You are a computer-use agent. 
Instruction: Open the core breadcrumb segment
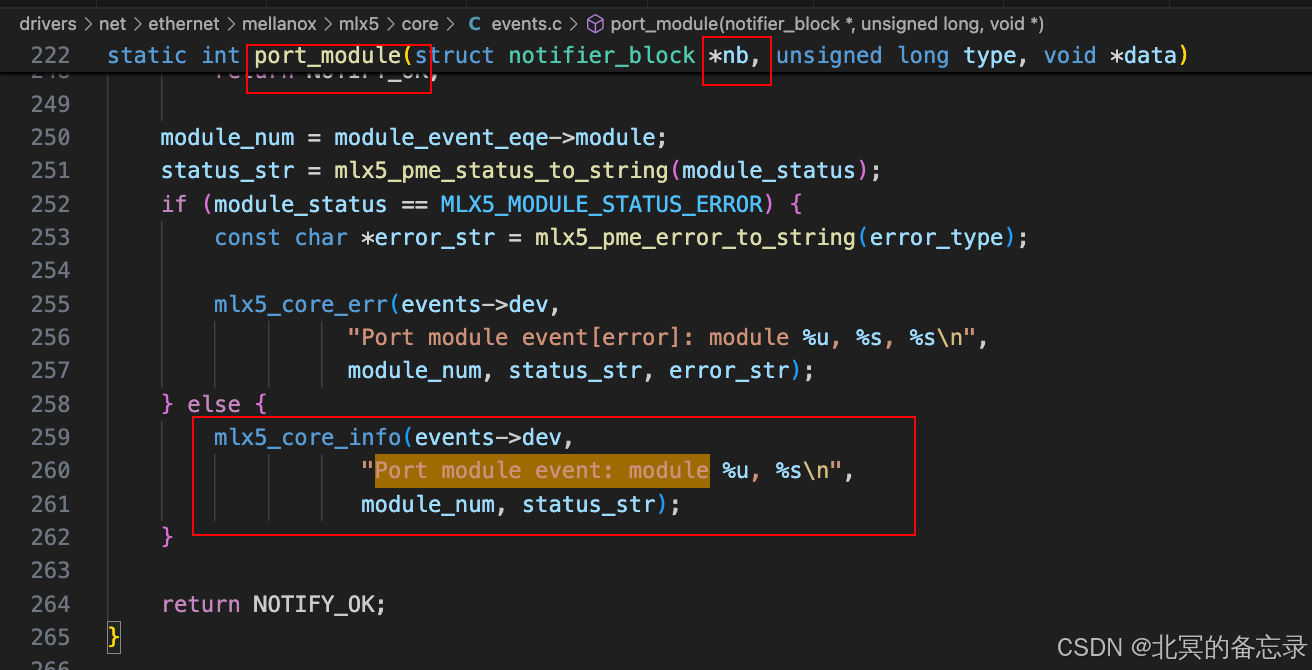[420, 23]
